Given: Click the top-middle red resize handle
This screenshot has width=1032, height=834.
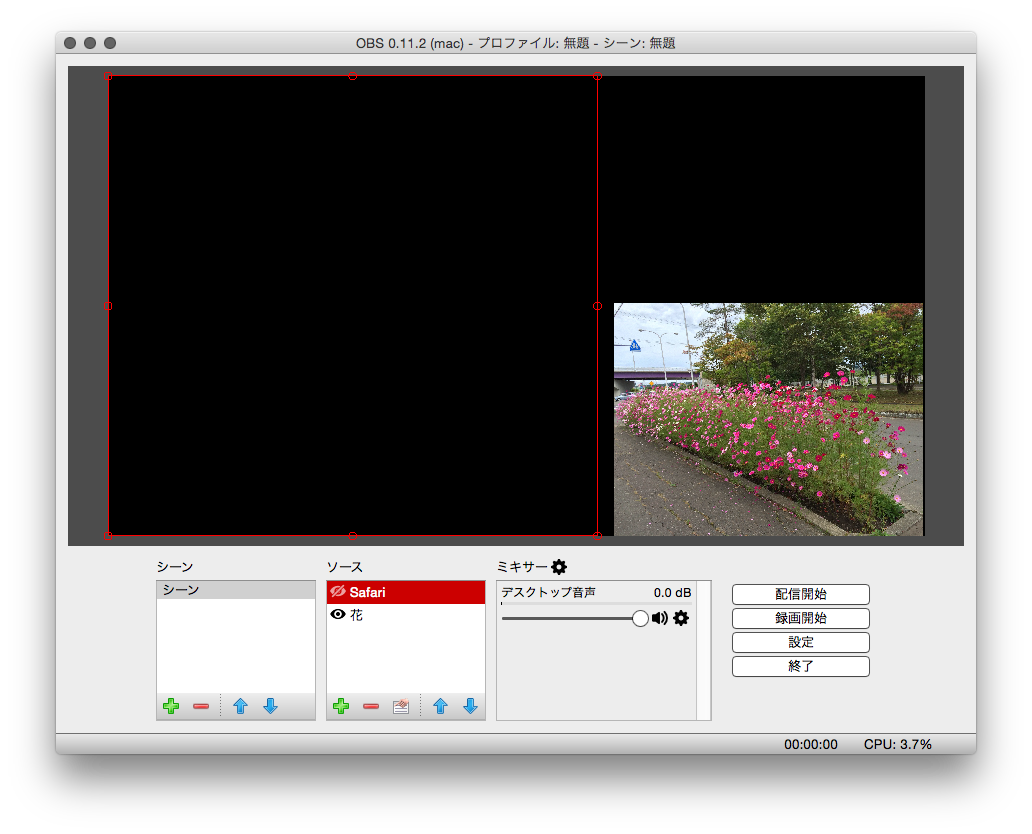Looking at the screenshot, I should (353, 76).
